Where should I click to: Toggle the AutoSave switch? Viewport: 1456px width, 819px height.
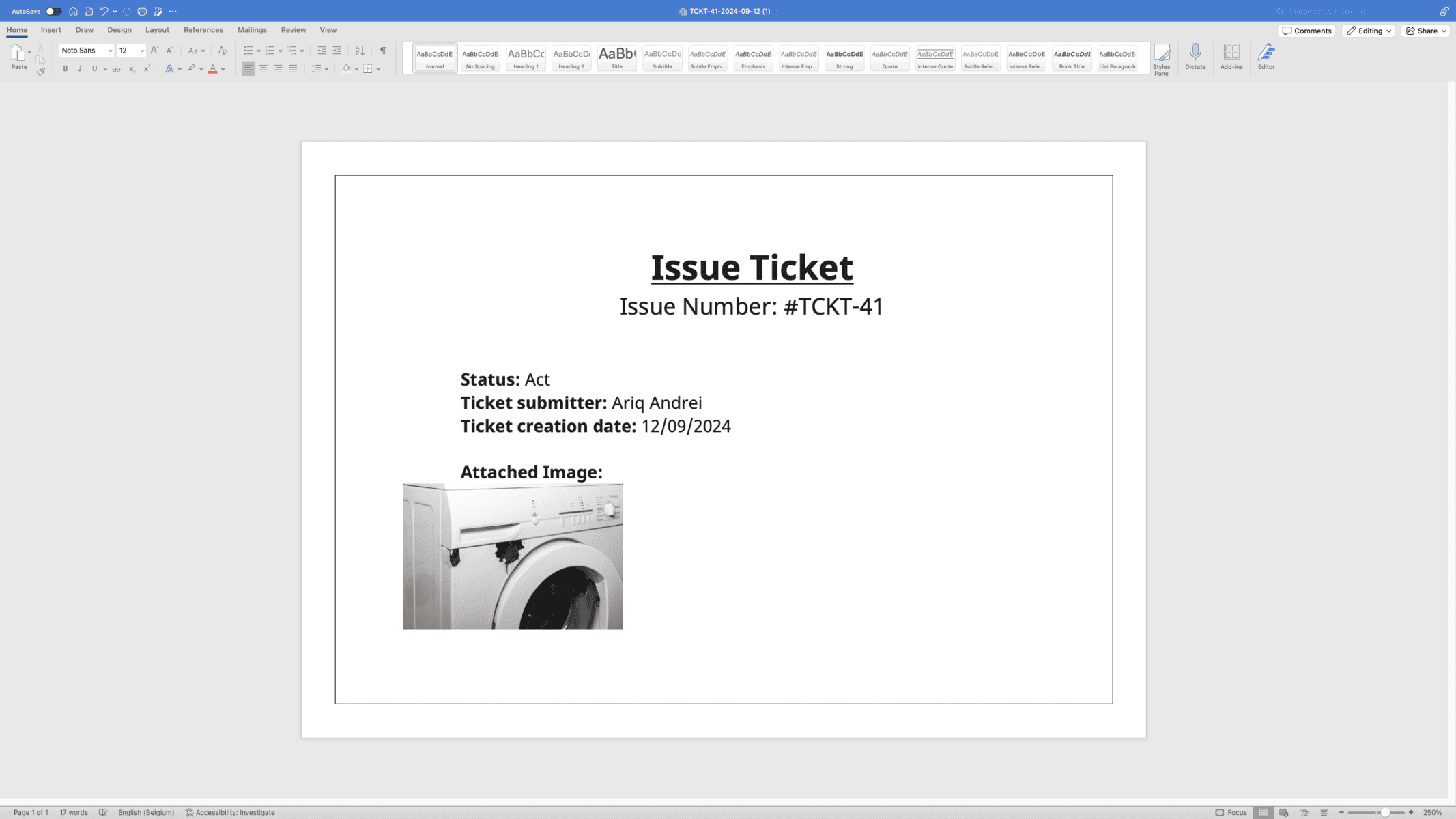tap(53, 12)
